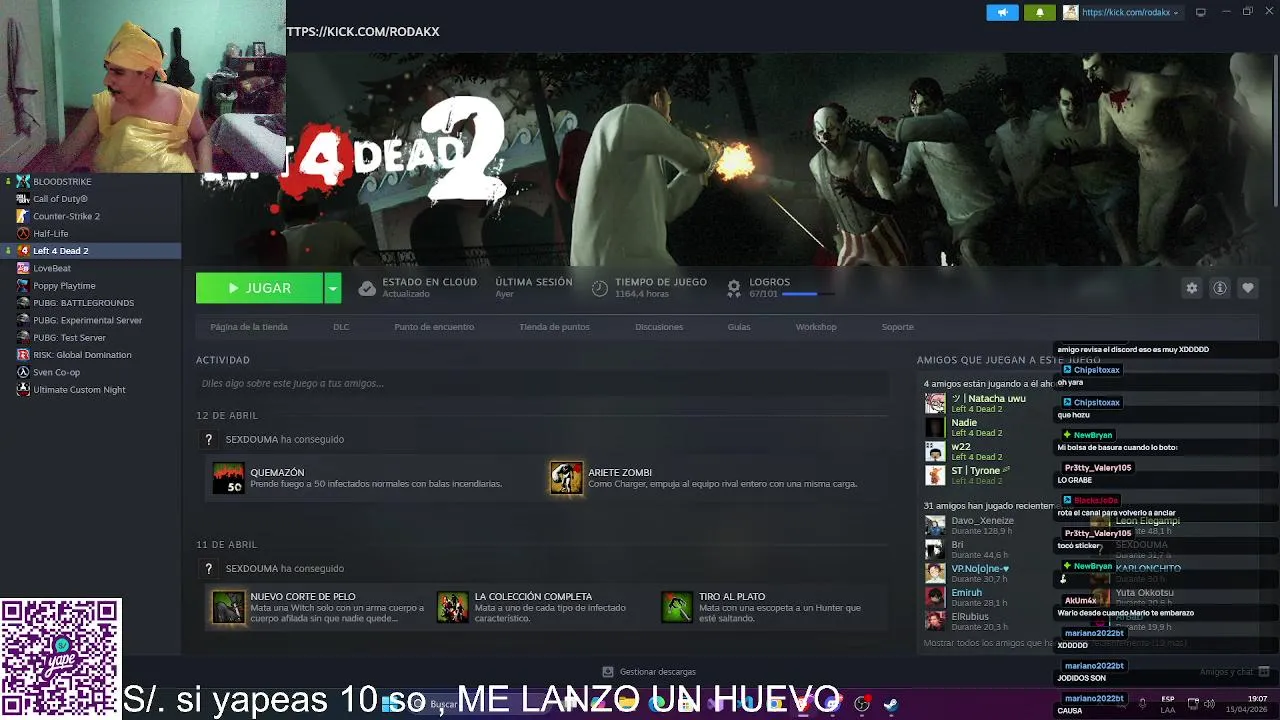Click the Logros achievements icon
This screenshot has height=720, width=1280.
tap(734, 288)
